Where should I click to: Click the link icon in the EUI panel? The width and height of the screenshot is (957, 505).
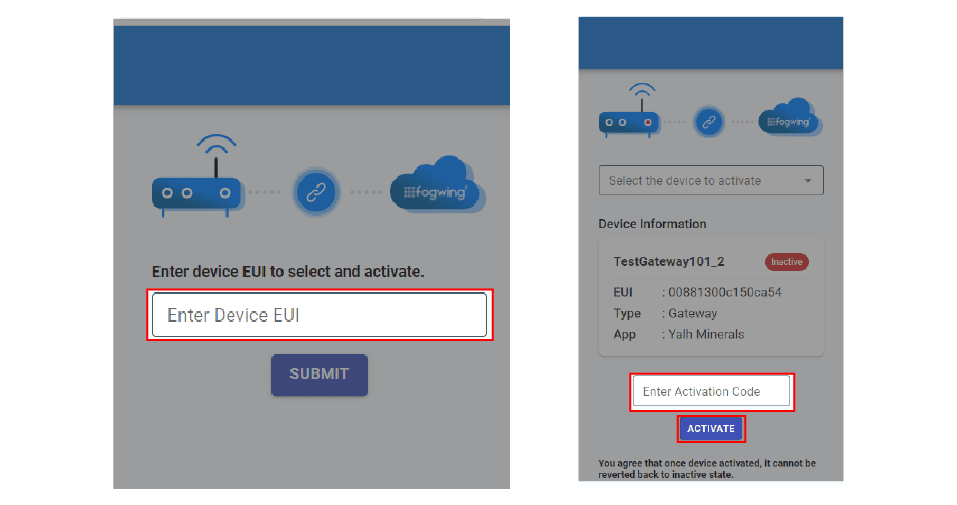pyautogui.click(x=316, y=192)
